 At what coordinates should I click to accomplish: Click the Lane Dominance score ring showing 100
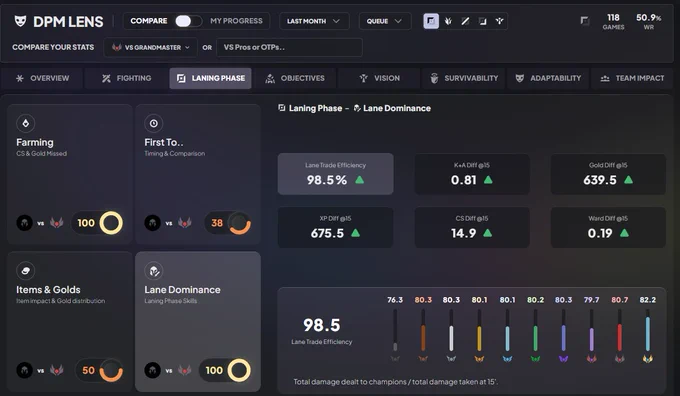click(x=239, y=370)
